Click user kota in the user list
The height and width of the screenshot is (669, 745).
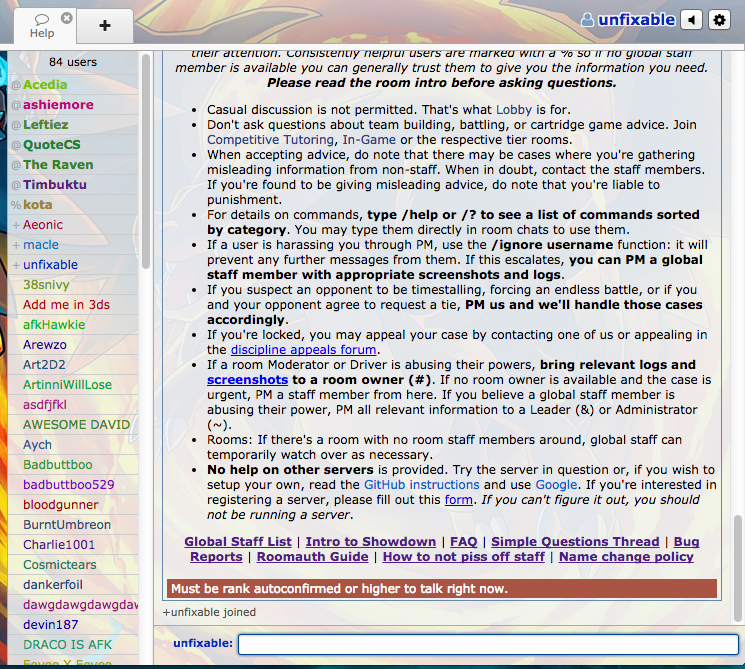[38, 205]
